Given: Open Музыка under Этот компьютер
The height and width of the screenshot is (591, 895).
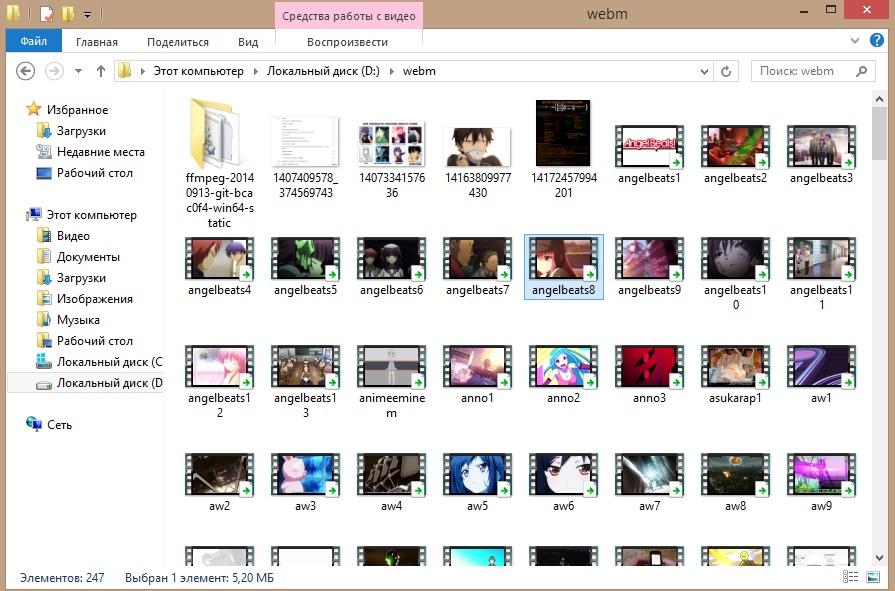Looking at the screenshot, I should tap(78, 320).
